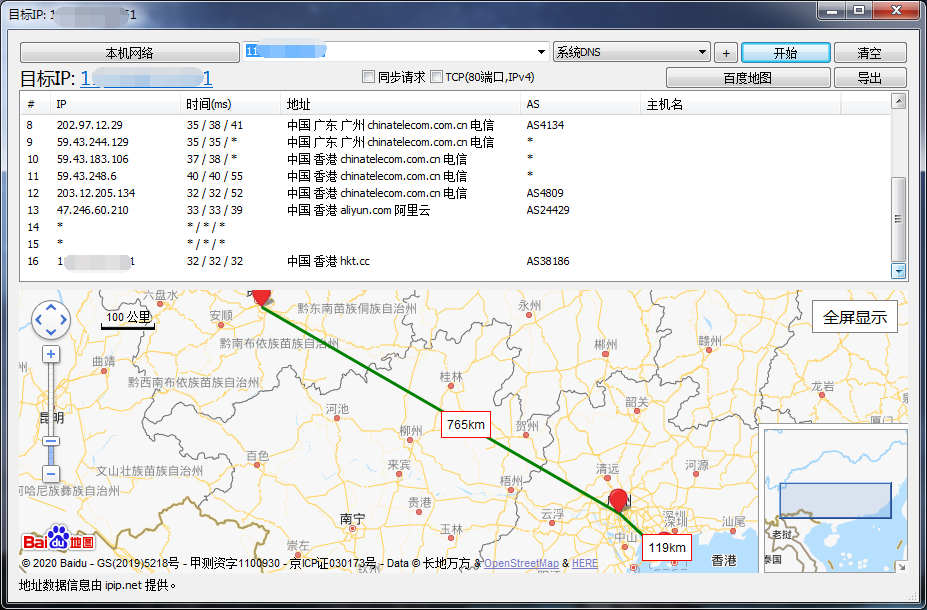Click AS4809 cell
The width and height of the screenshot is (927, 610).
click(545, 193)
